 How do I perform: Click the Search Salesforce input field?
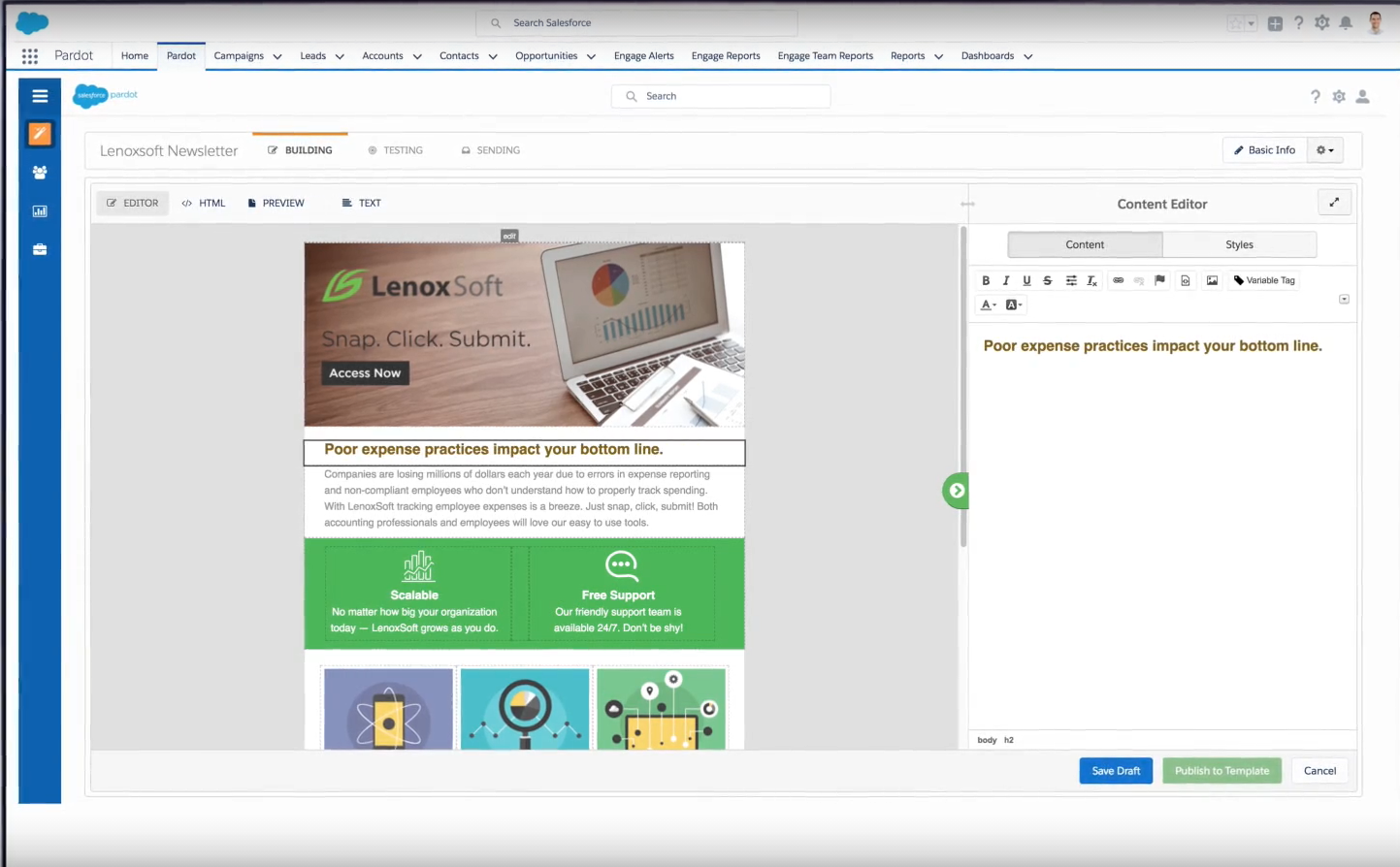tap(636, 22)
